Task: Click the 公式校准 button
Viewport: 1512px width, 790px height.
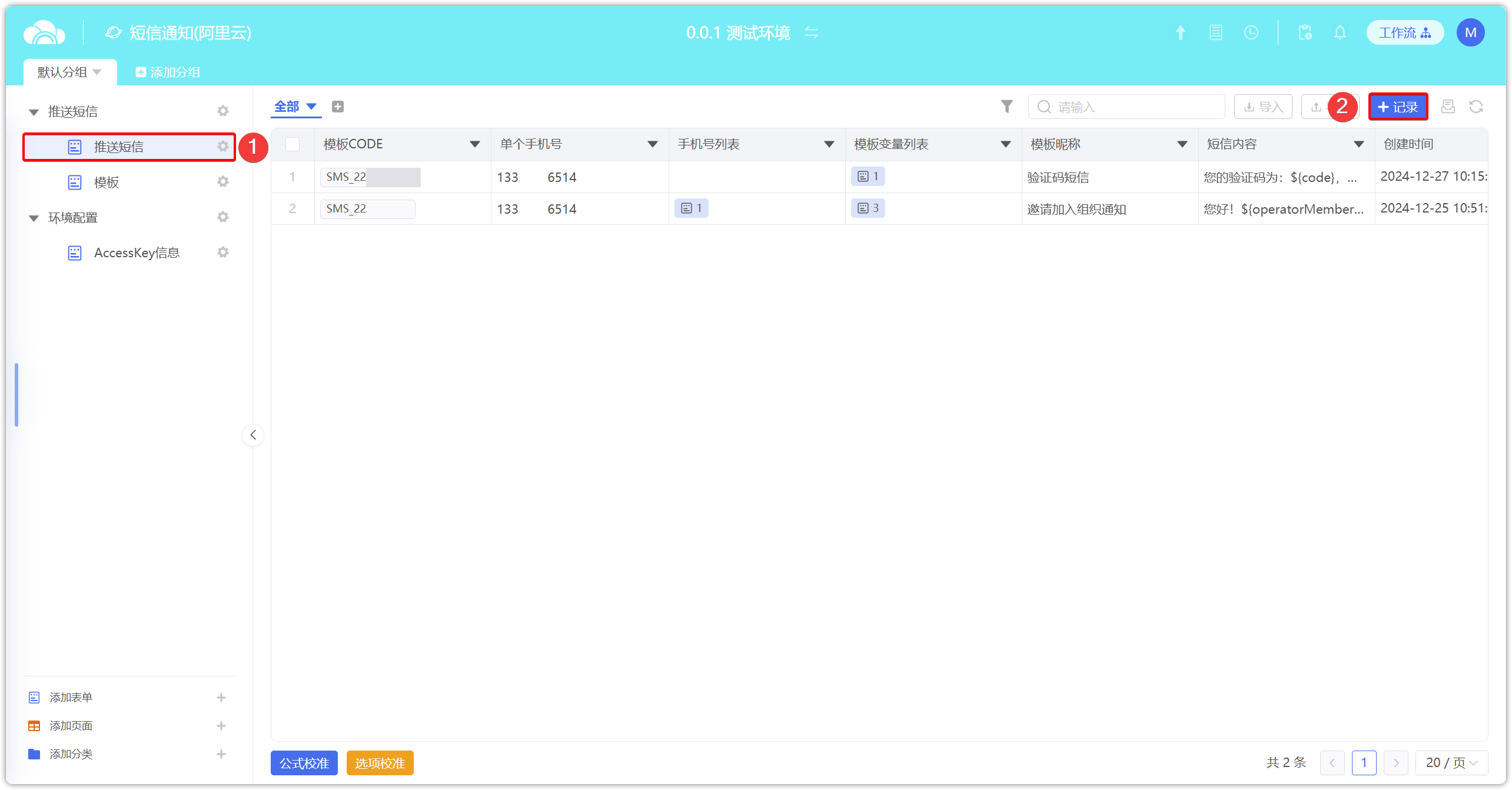Action: click(x=304, y=763)
